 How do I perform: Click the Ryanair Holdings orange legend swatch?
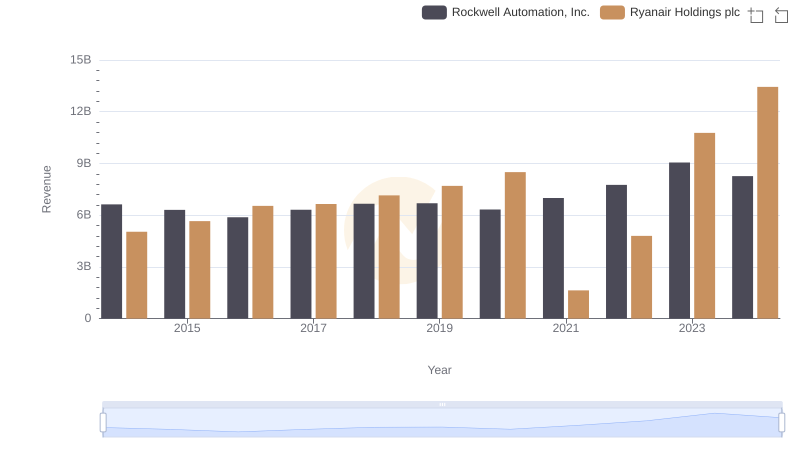[x=612, y=12]
